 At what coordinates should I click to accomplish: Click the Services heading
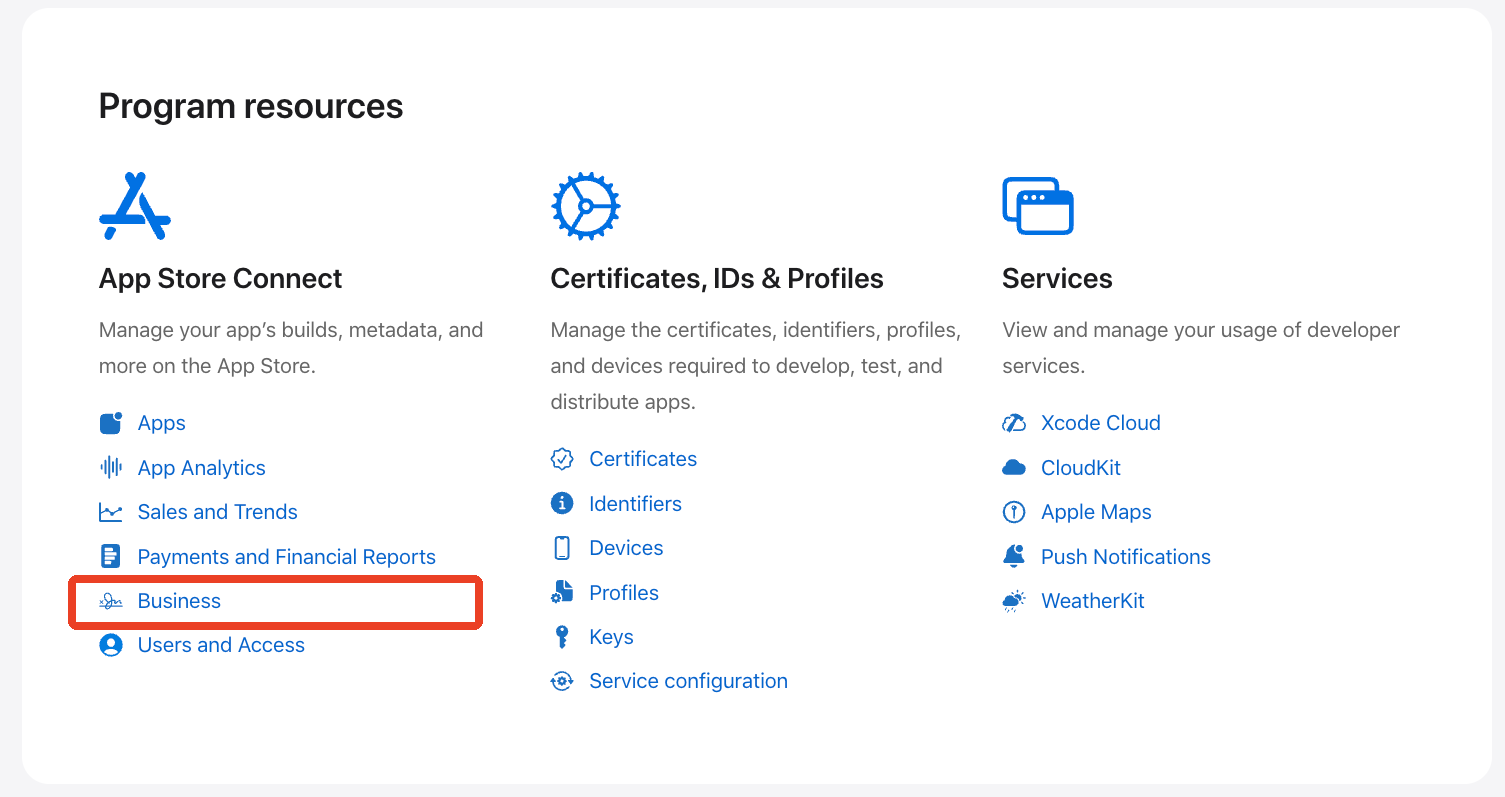coord(1057,278)
